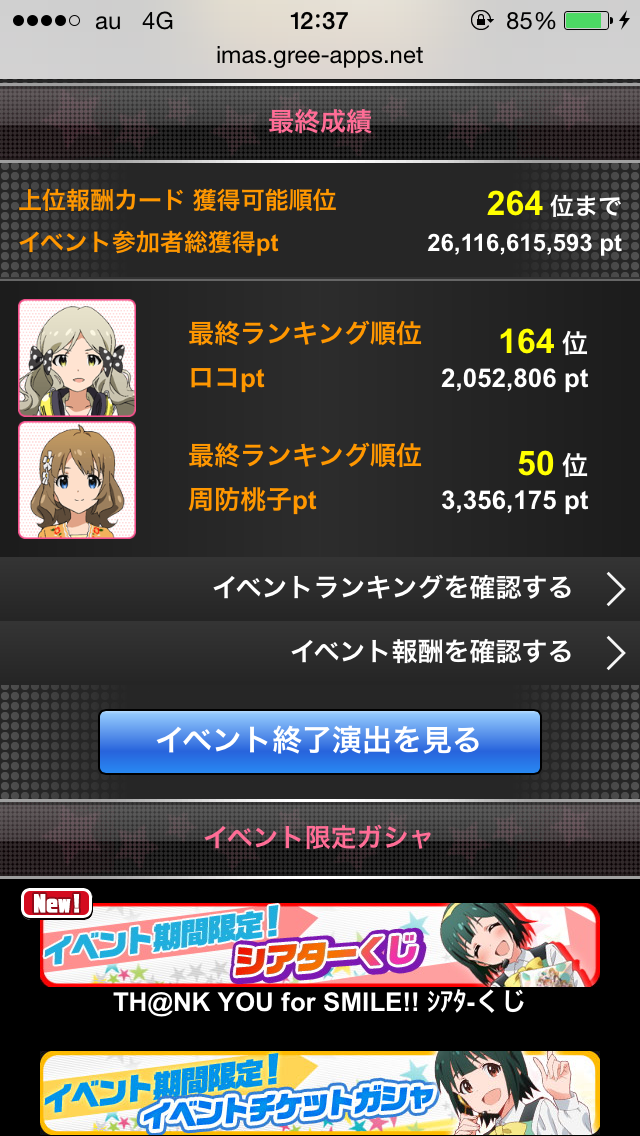640x1136 pixels.
Task: Select the 周防桃子 character portrait
Action: click(x=77, y=480)
